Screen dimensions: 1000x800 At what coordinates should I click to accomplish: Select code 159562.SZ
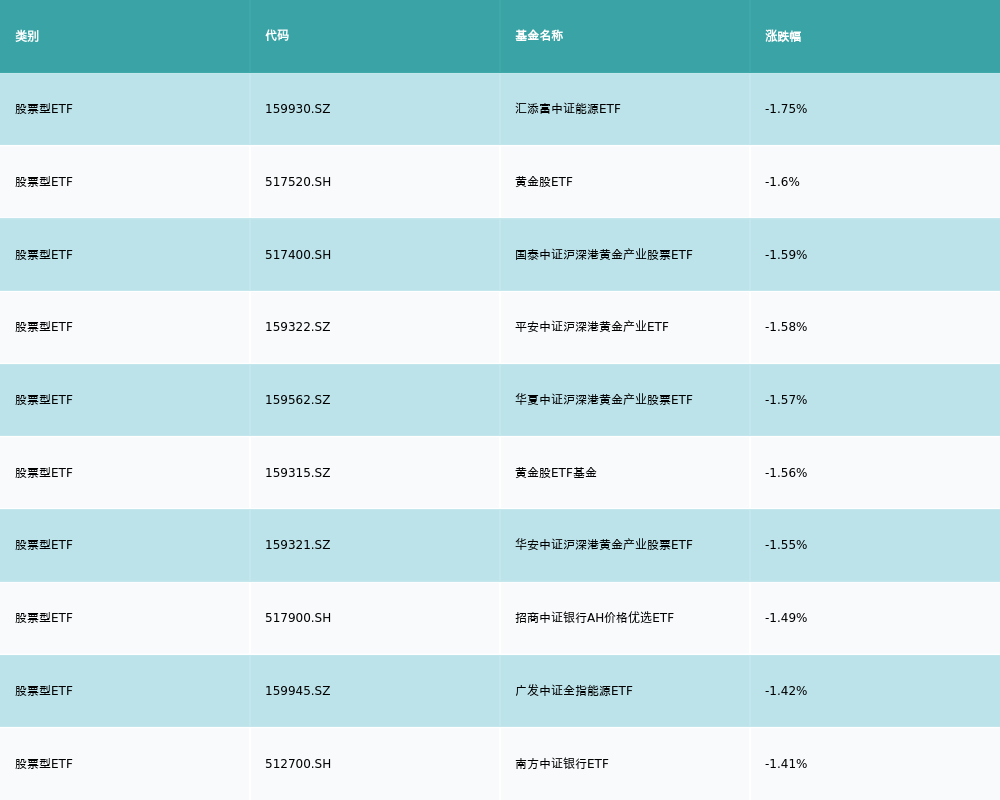click(298, 400)
